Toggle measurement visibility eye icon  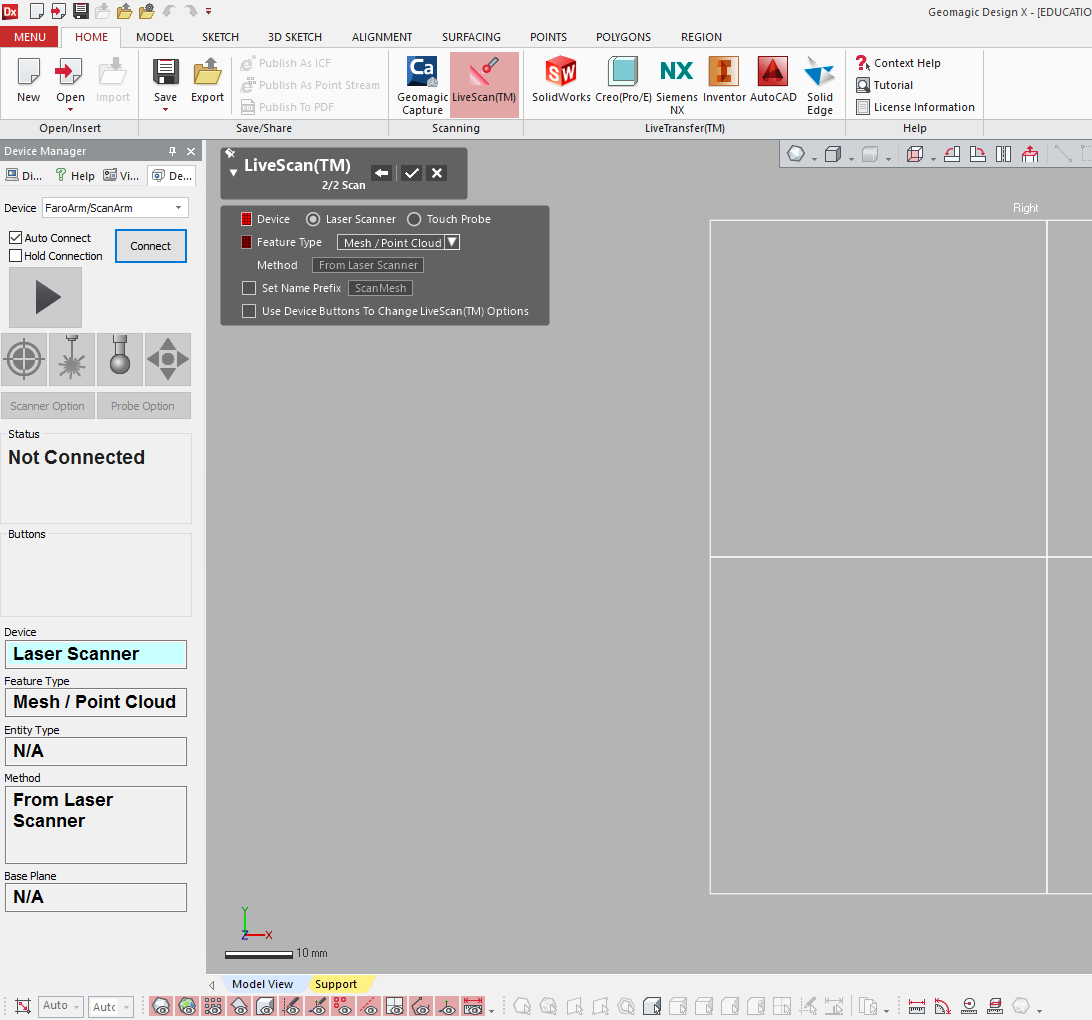[474, 1006]
